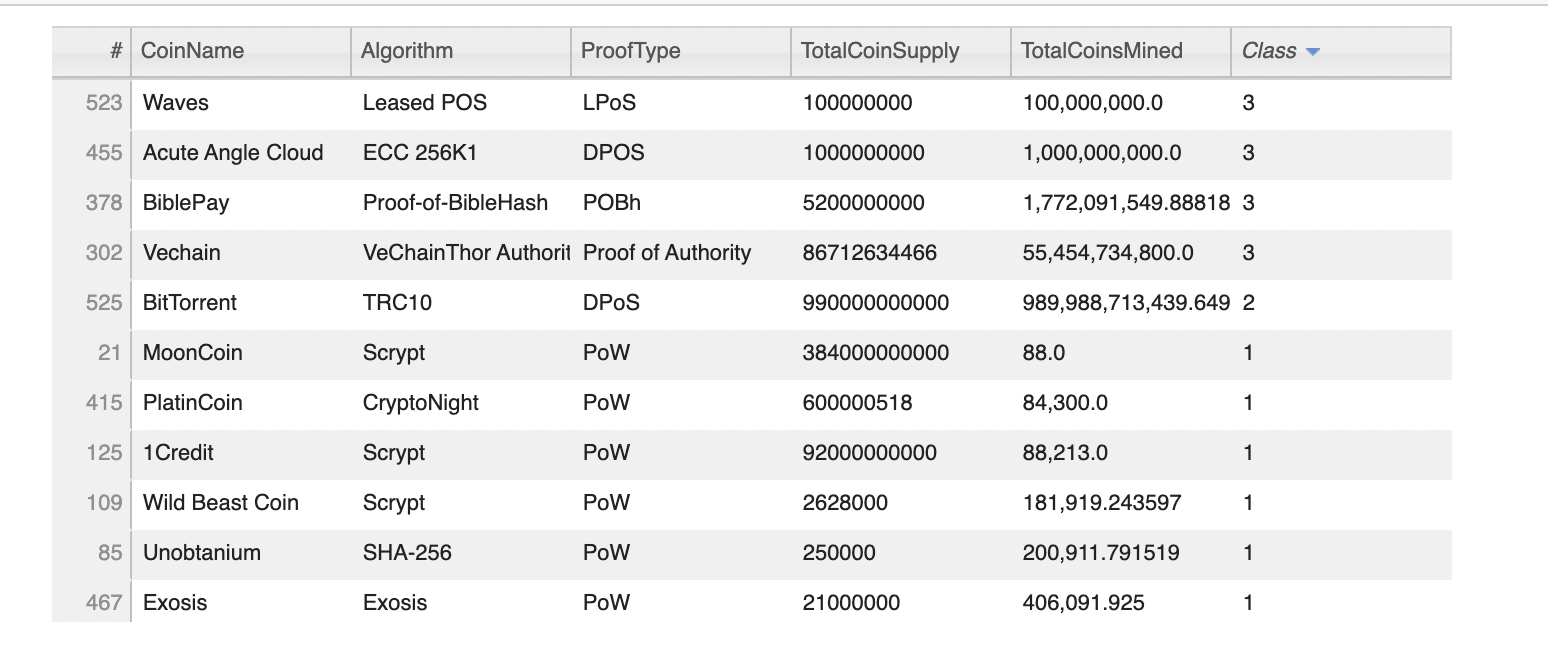Click the TRC10 algorithm cell
The image size is (1548, 658).
(x=461, y=303)
